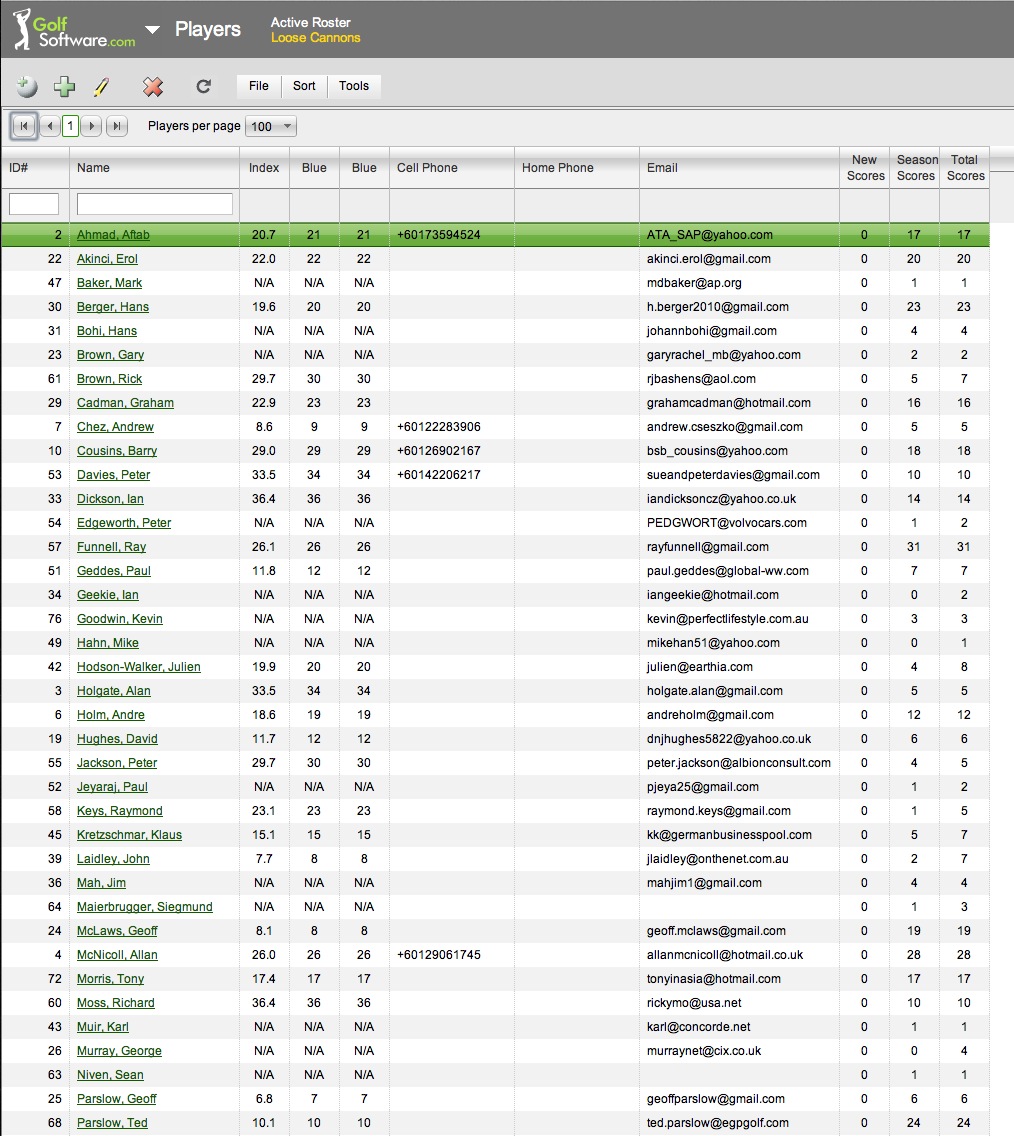Go to the previous page arrow
Screen dimensions: 1014x1136
(x=49, y=126)
